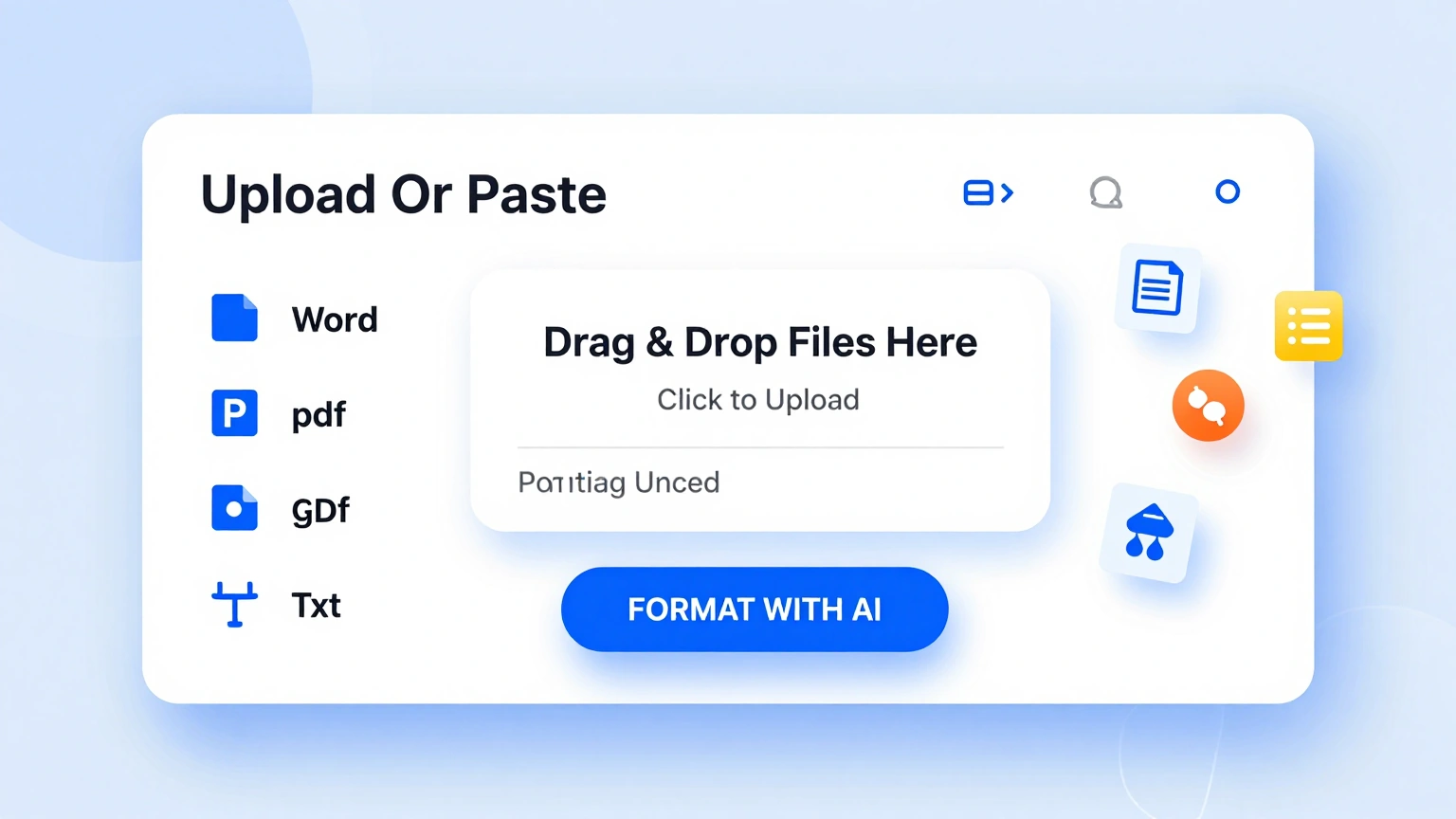This screenshot has width=1456, height=819.
Task: Click the Click to Upload link
Action: pos(758,400)
